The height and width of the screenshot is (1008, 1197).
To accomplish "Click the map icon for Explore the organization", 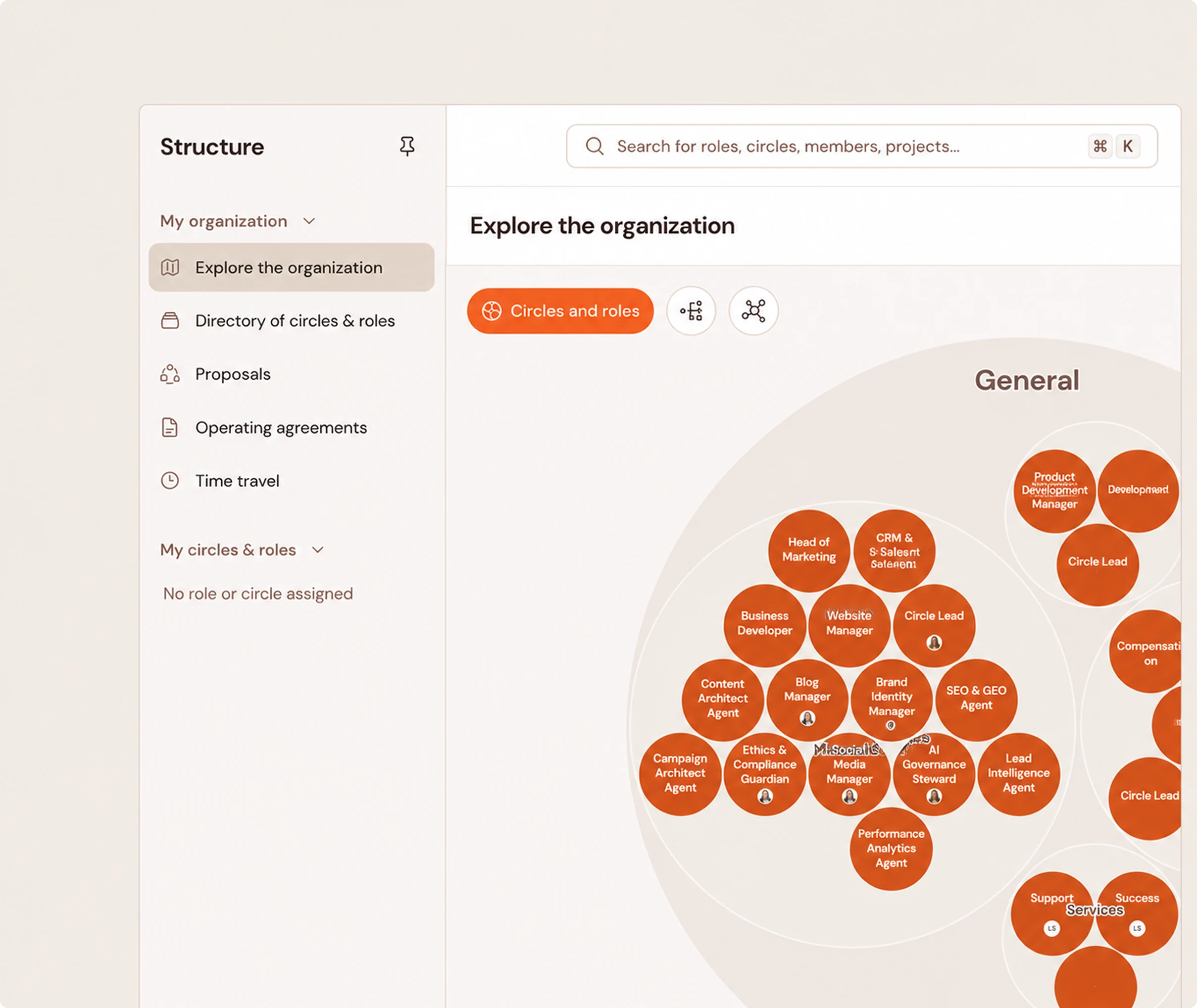I will coord(170,267).
